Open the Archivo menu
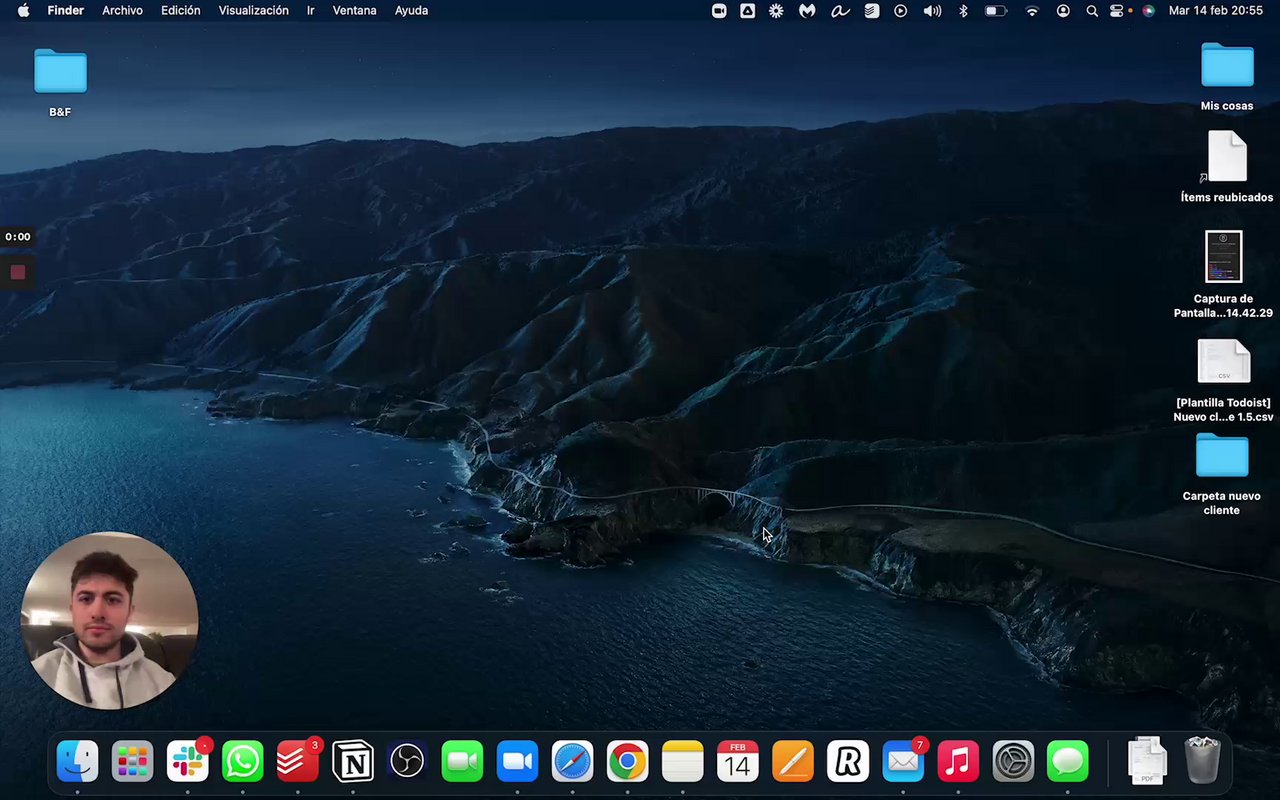 coord(122,10)
